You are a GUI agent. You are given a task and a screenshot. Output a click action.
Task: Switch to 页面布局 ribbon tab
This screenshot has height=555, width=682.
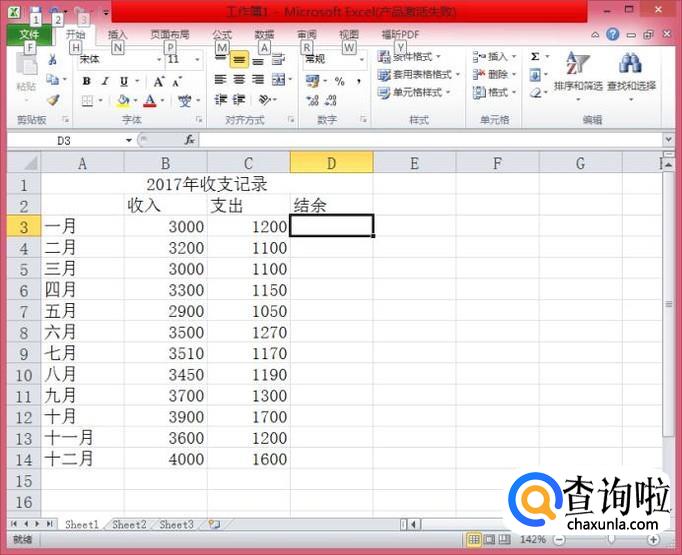pyautogui.click(x=170, y=34)
